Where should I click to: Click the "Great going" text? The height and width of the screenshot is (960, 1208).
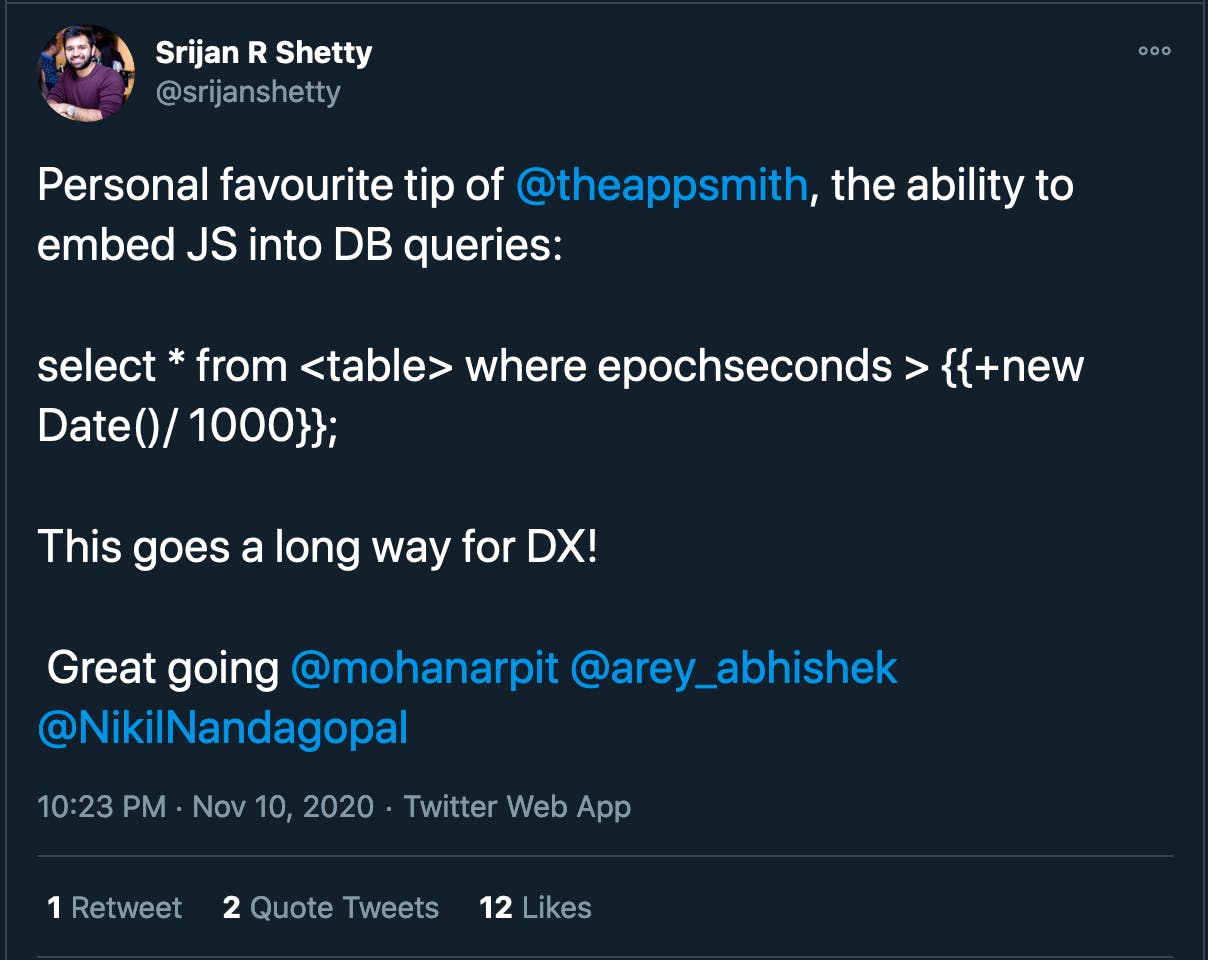[x=163, y=668]
